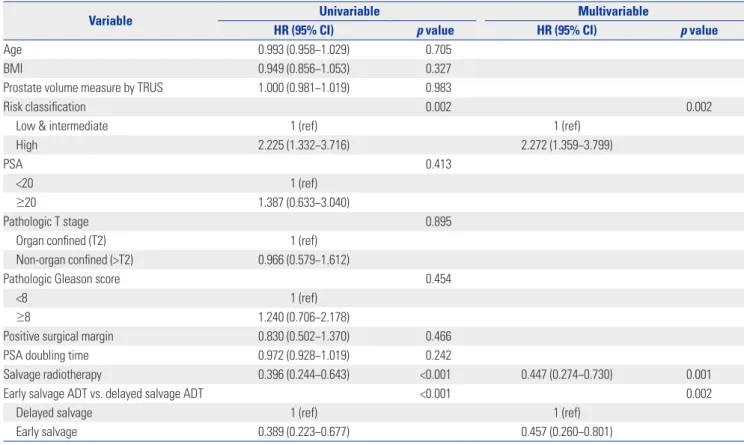The width and height of the screenshot is (744, 445).
Task: Click the value '0.972 (0.928–1.019)'
Action: point(304,355)
